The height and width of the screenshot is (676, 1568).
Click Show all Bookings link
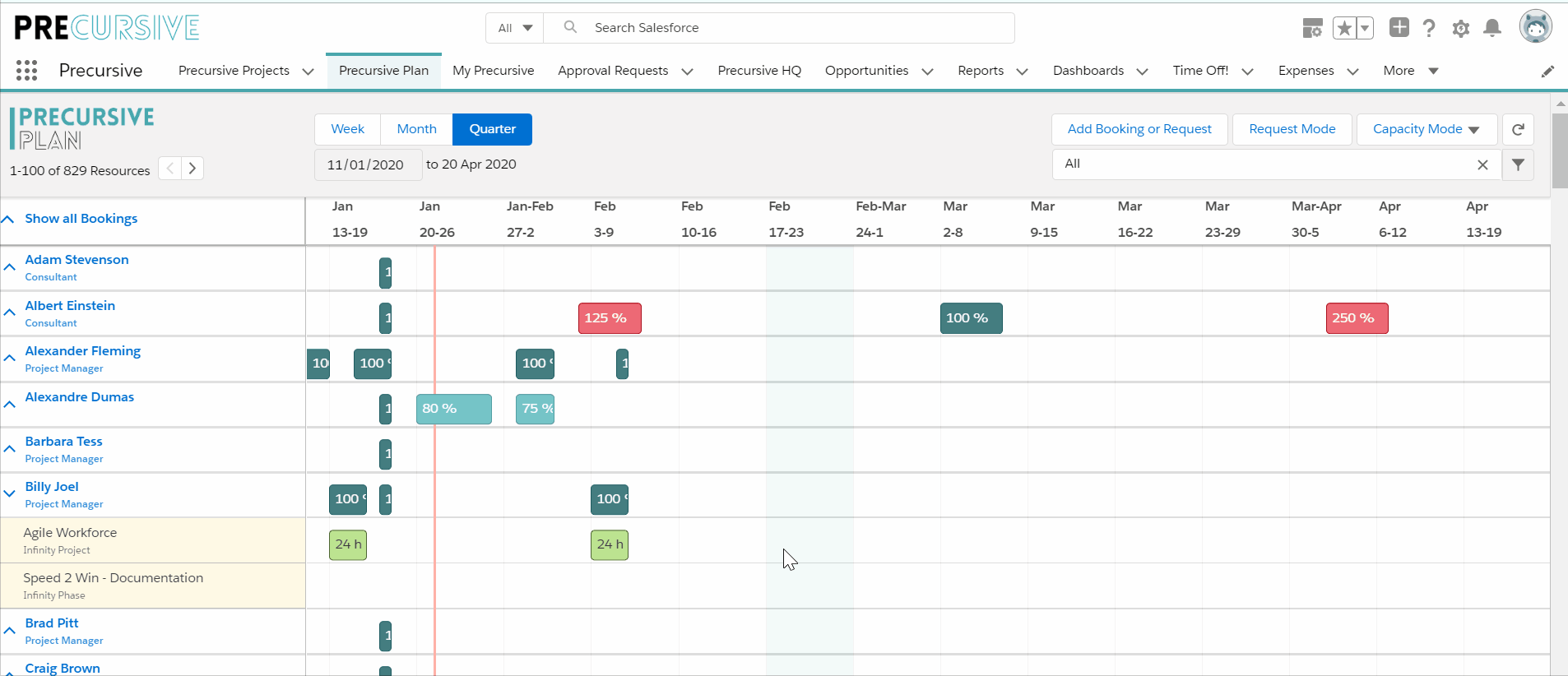81,219
